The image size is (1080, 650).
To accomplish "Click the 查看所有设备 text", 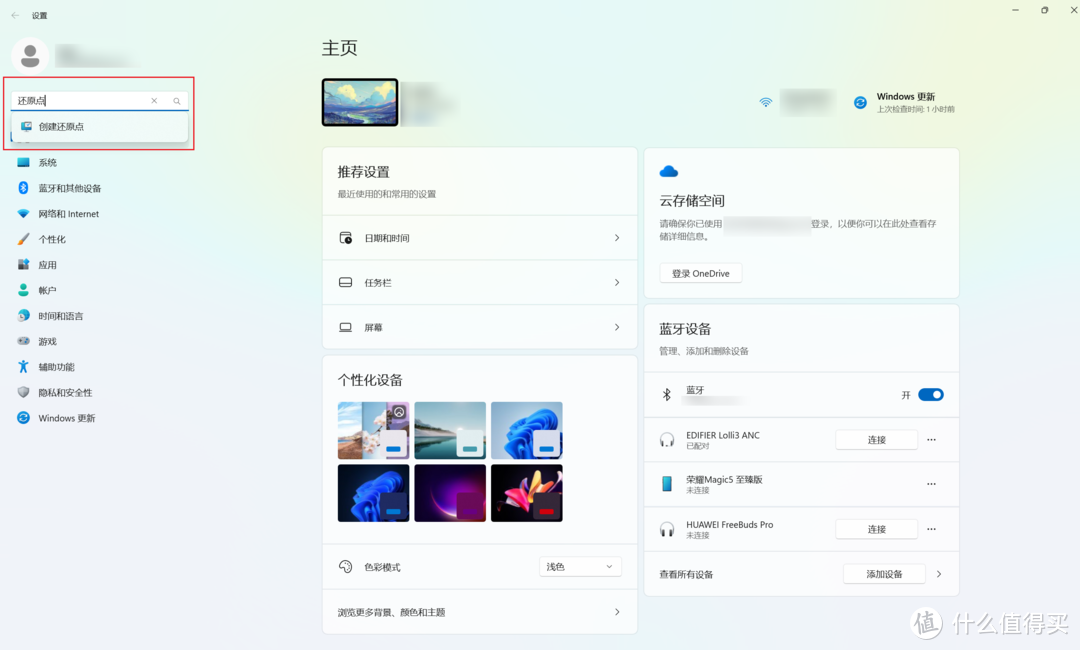I will 686,574.
